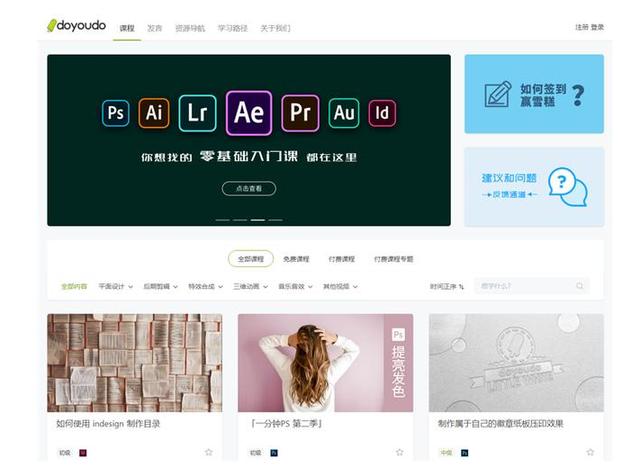The height and width of the screenshot is (468, 640).
Task: Star the 一分钟PS 第二季 course
Action: [x=400, y=452]
